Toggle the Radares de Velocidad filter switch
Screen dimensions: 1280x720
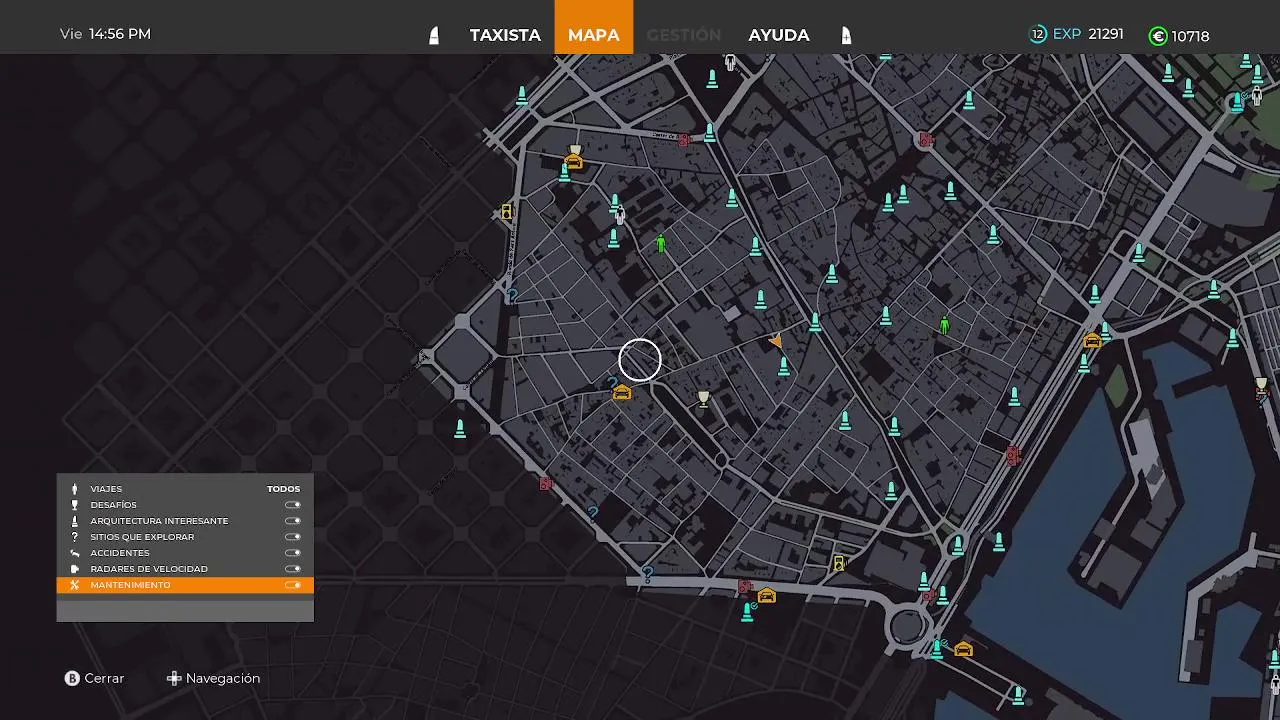293,569
